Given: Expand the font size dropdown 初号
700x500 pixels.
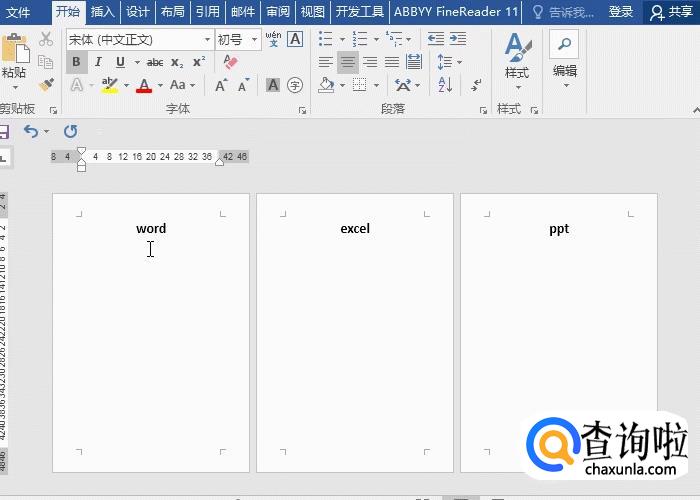Looking at the screenshot, I should [x=254, y=40].
